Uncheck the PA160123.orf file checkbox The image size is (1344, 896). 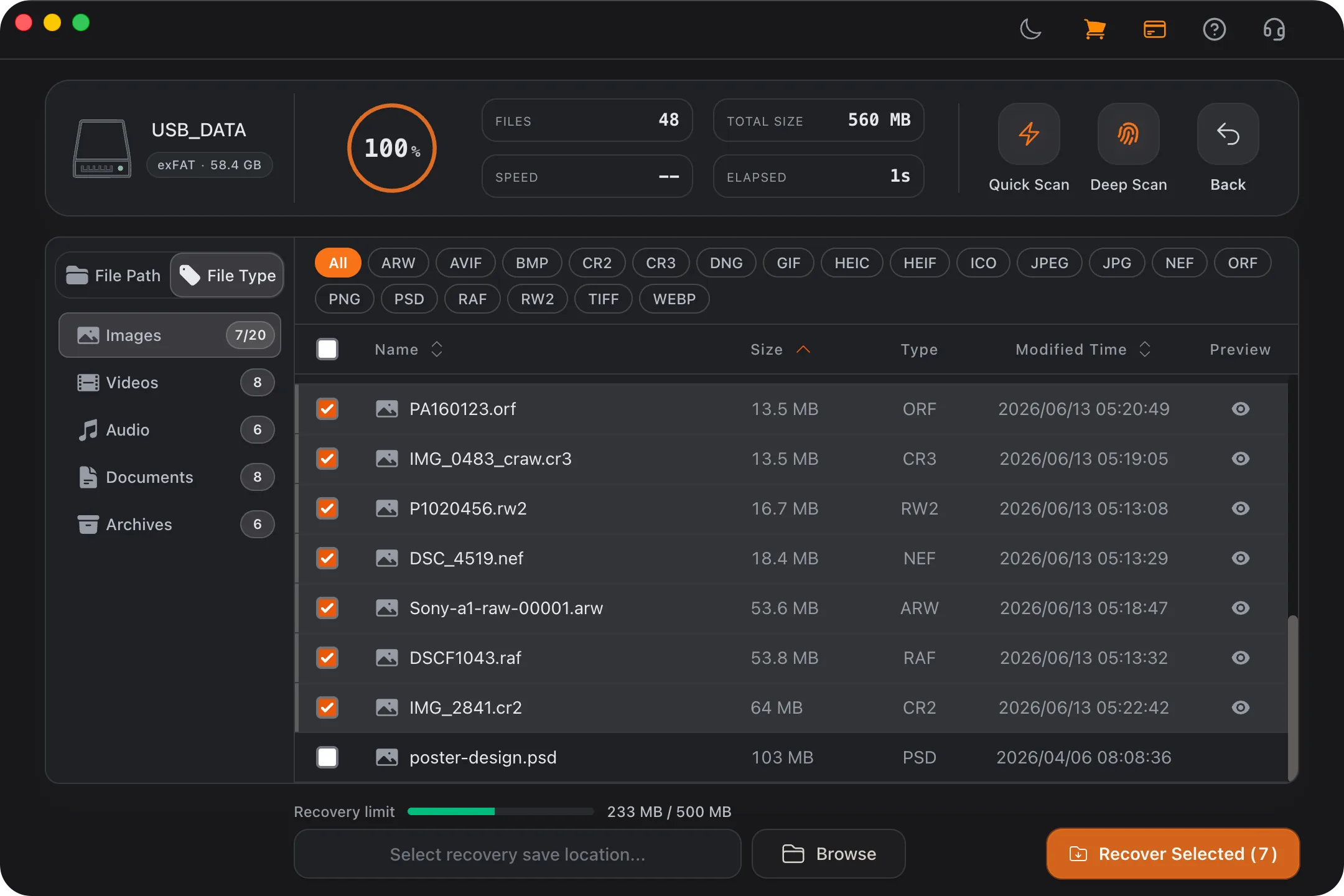click(x=327, y=409)
